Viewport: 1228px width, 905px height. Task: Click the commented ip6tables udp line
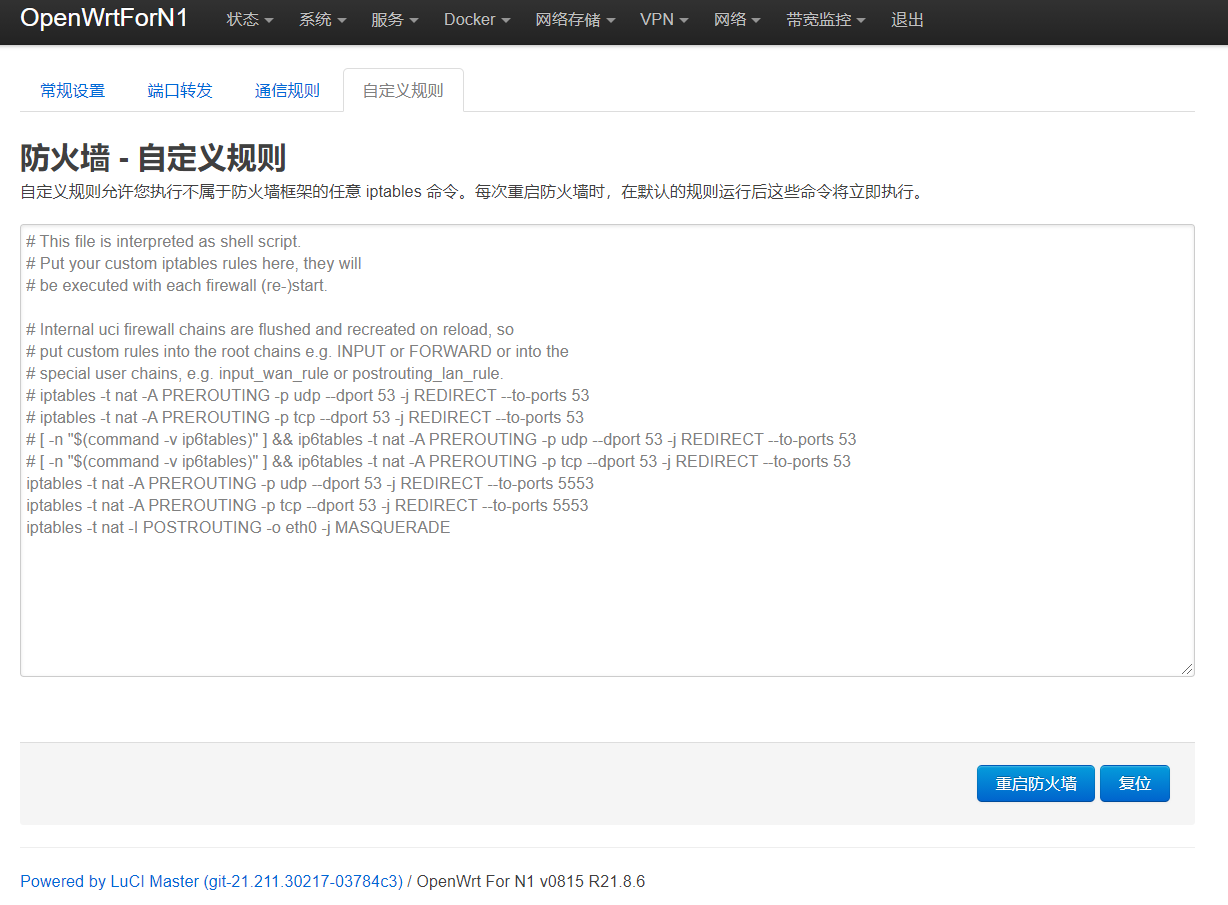441,439
